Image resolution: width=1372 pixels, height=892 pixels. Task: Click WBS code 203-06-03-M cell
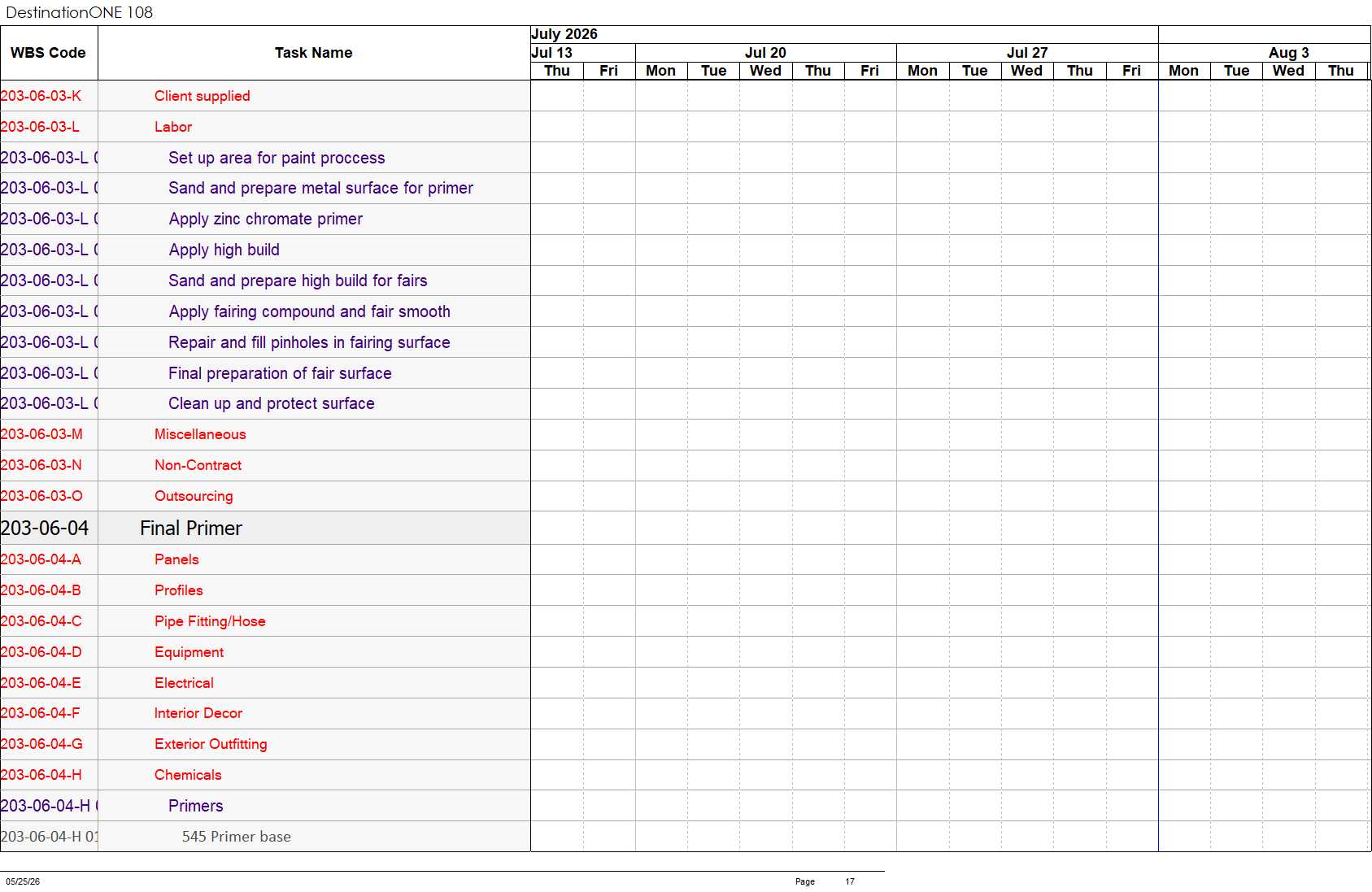(41, 434)
